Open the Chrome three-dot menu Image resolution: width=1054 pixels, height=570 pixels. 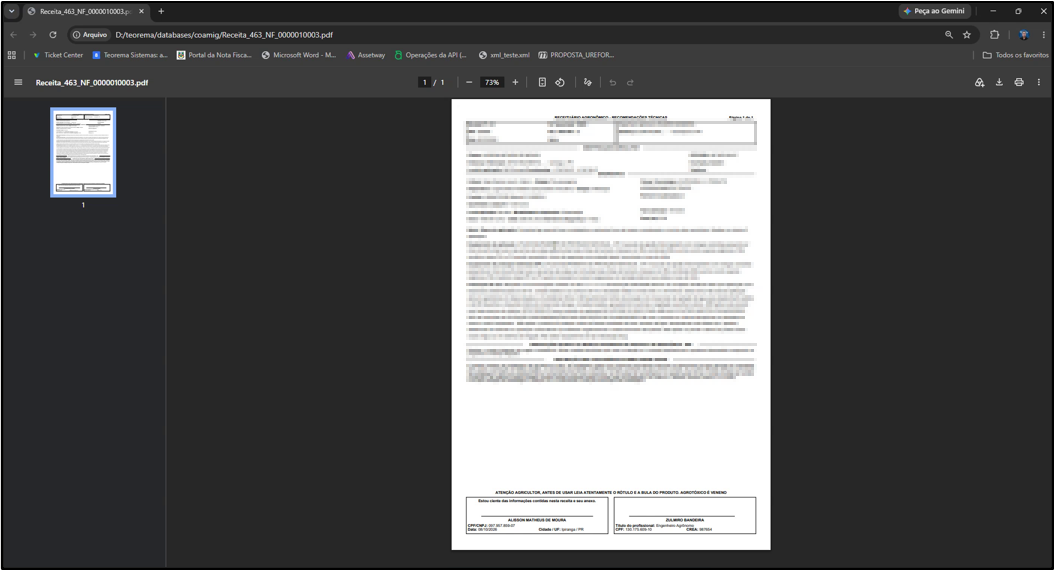(1044, 35)
